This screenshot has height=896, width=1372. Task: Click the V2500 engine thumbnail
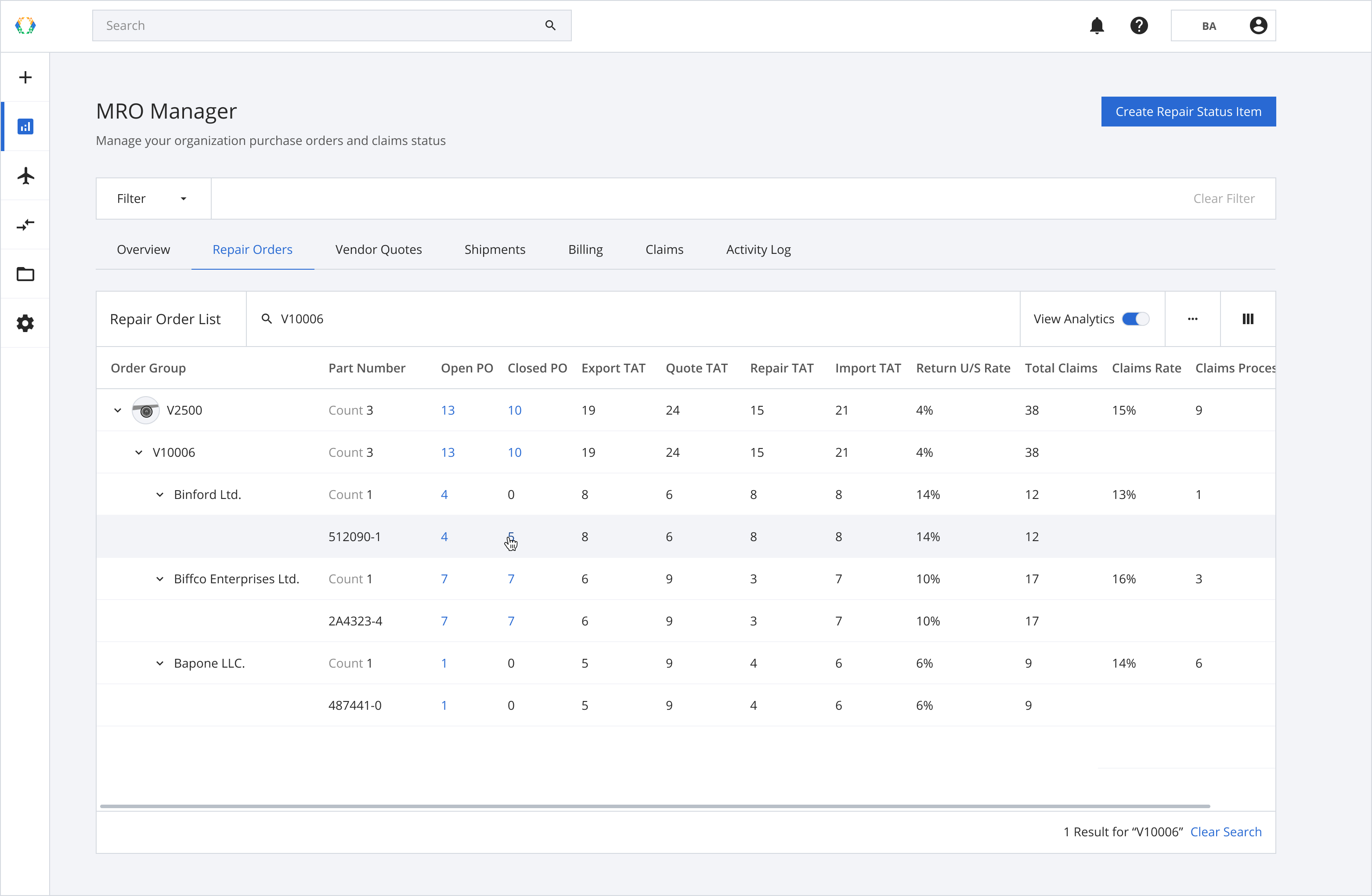(x=146, y=410)
